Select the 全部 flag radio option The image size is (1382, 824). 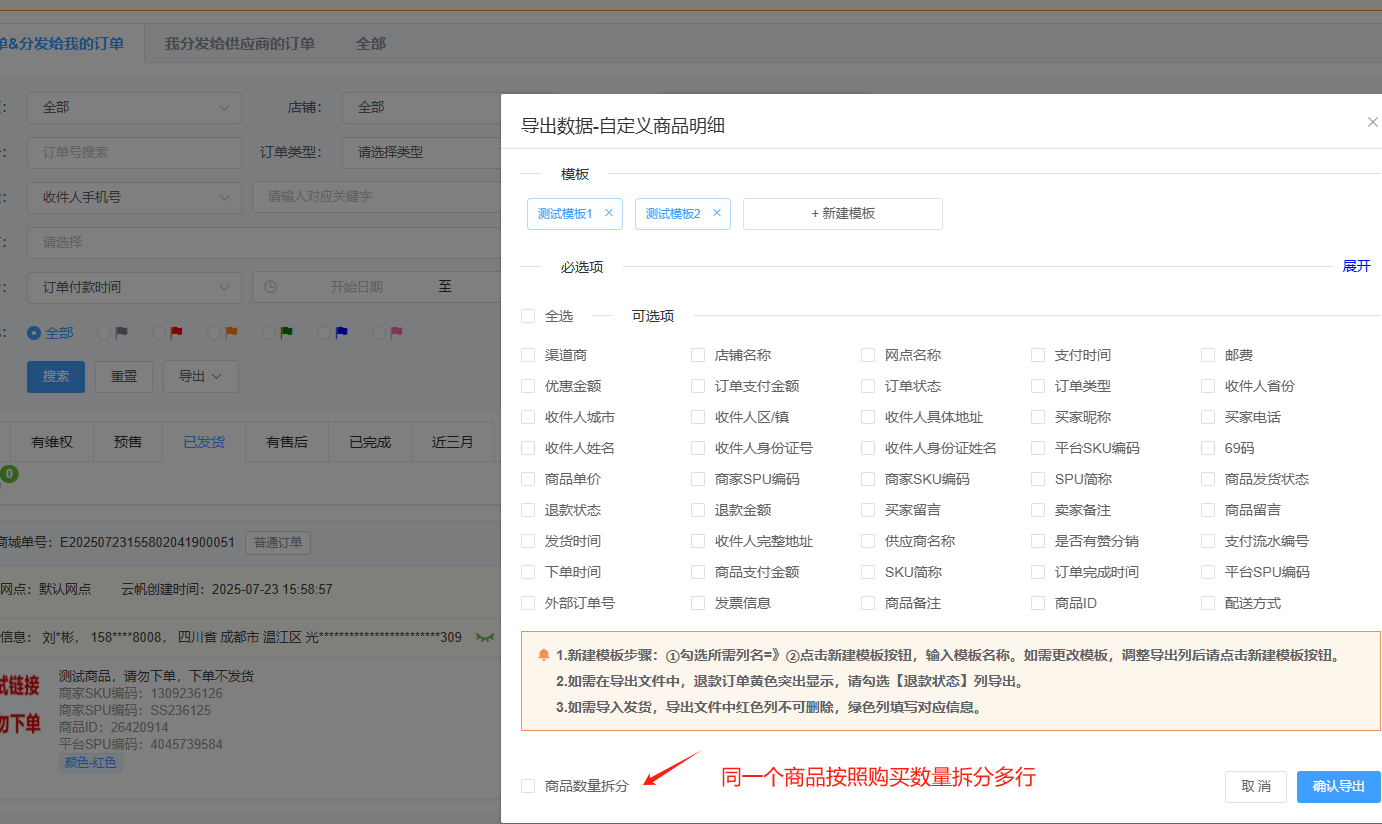point(34,333)
